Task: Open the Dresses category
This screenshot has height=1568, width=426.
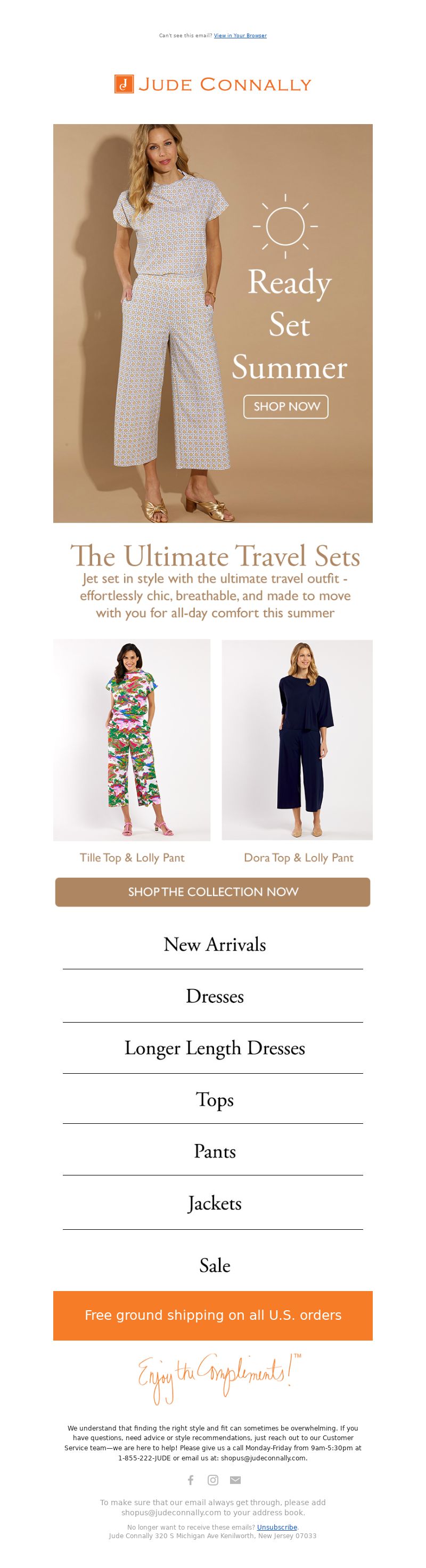Action: [x=215, y=996]
